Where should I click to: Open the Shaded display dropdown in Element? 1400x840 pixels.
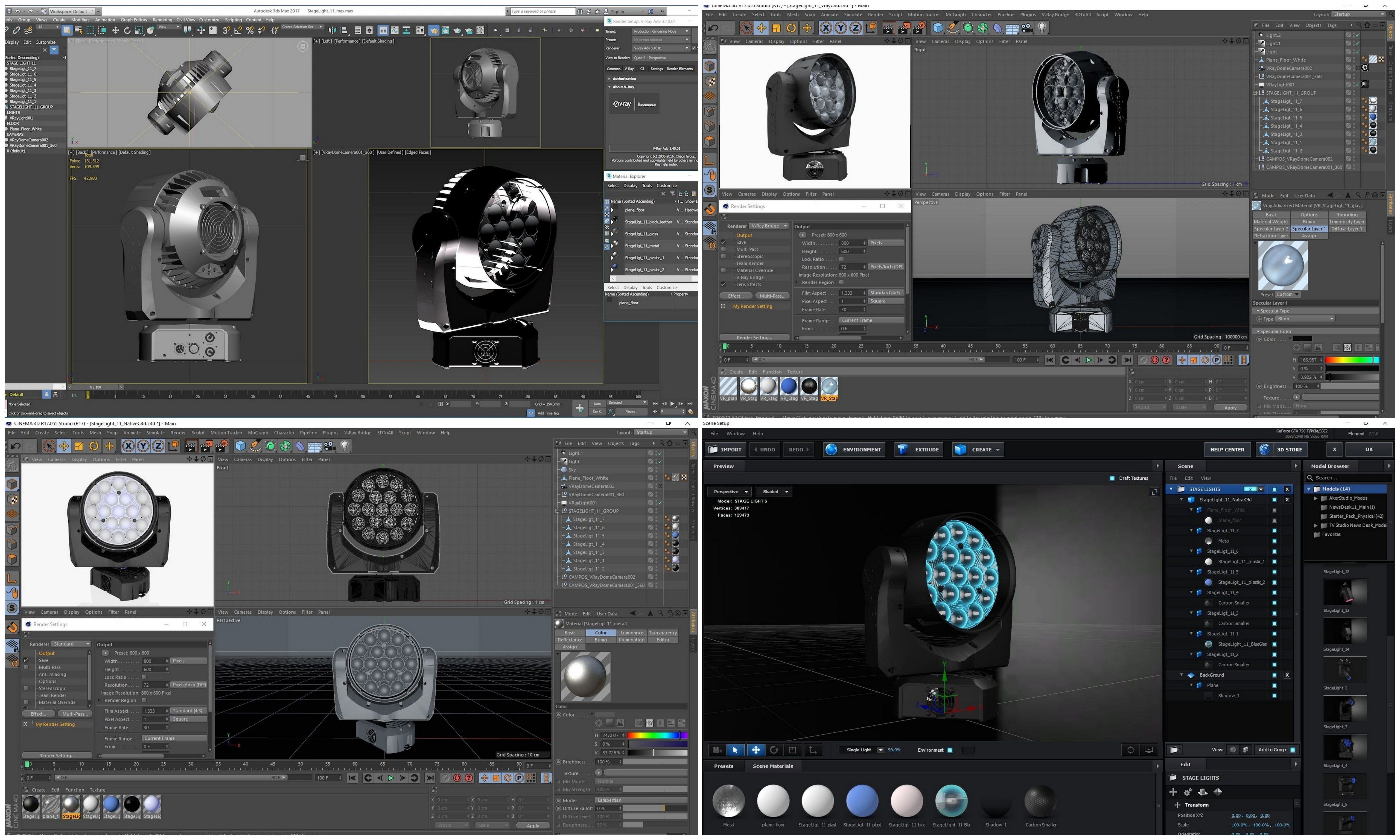(x=775, y=492)
